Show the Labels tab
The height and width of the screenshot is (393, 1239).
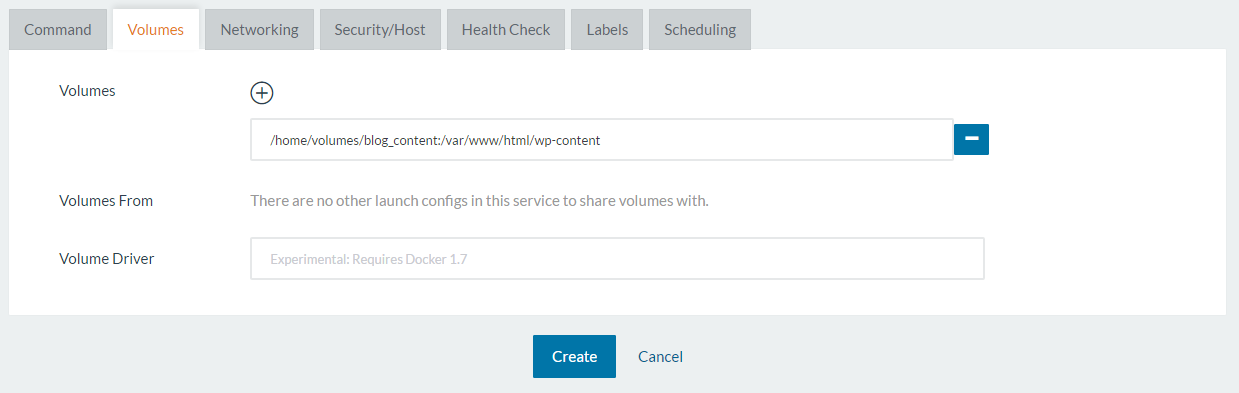click(607, 29)
